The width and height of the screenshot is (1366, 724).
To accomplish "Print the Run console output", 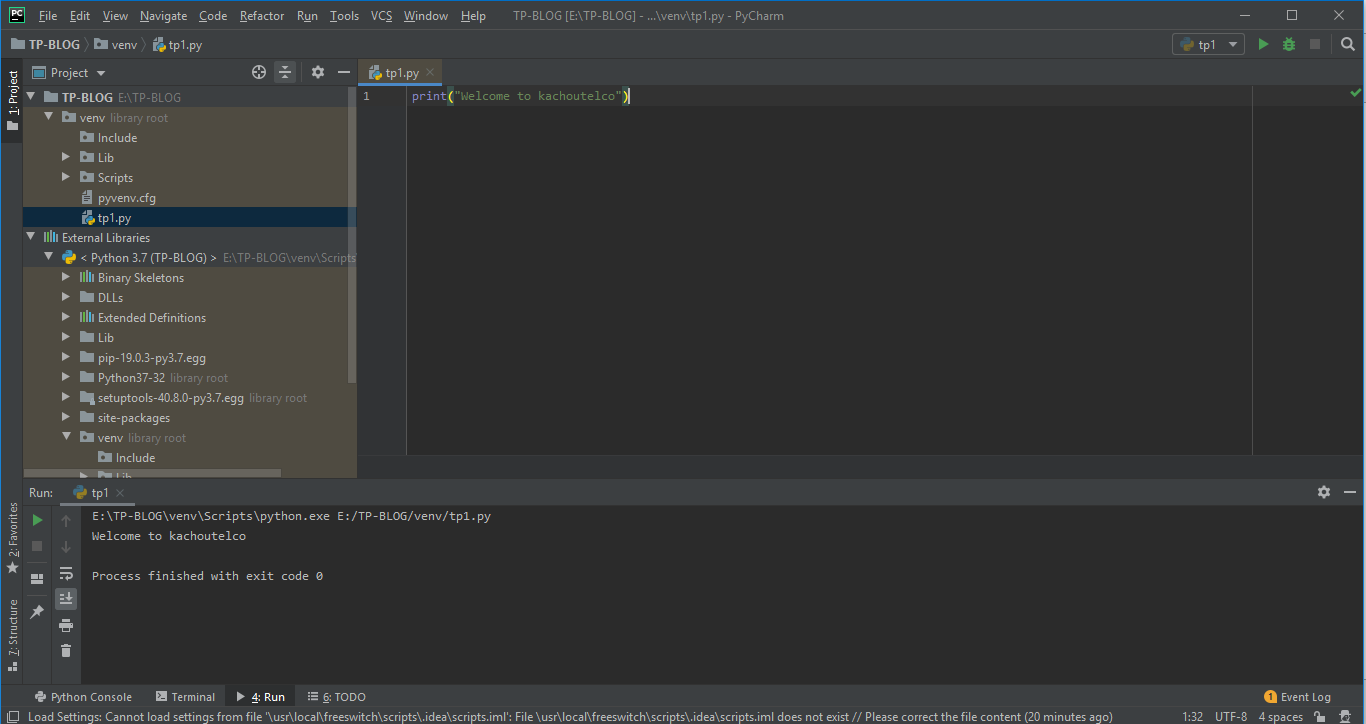I will 66,625.
